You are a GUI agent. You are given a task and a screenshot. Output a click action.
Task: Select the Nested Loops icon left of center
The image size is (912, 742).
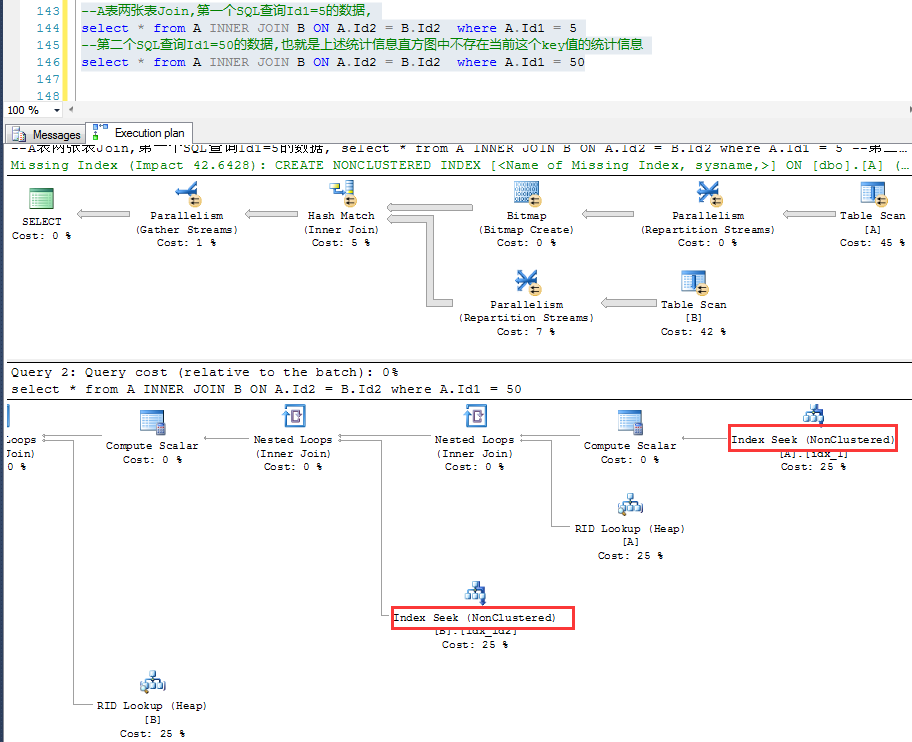[294, 416]
